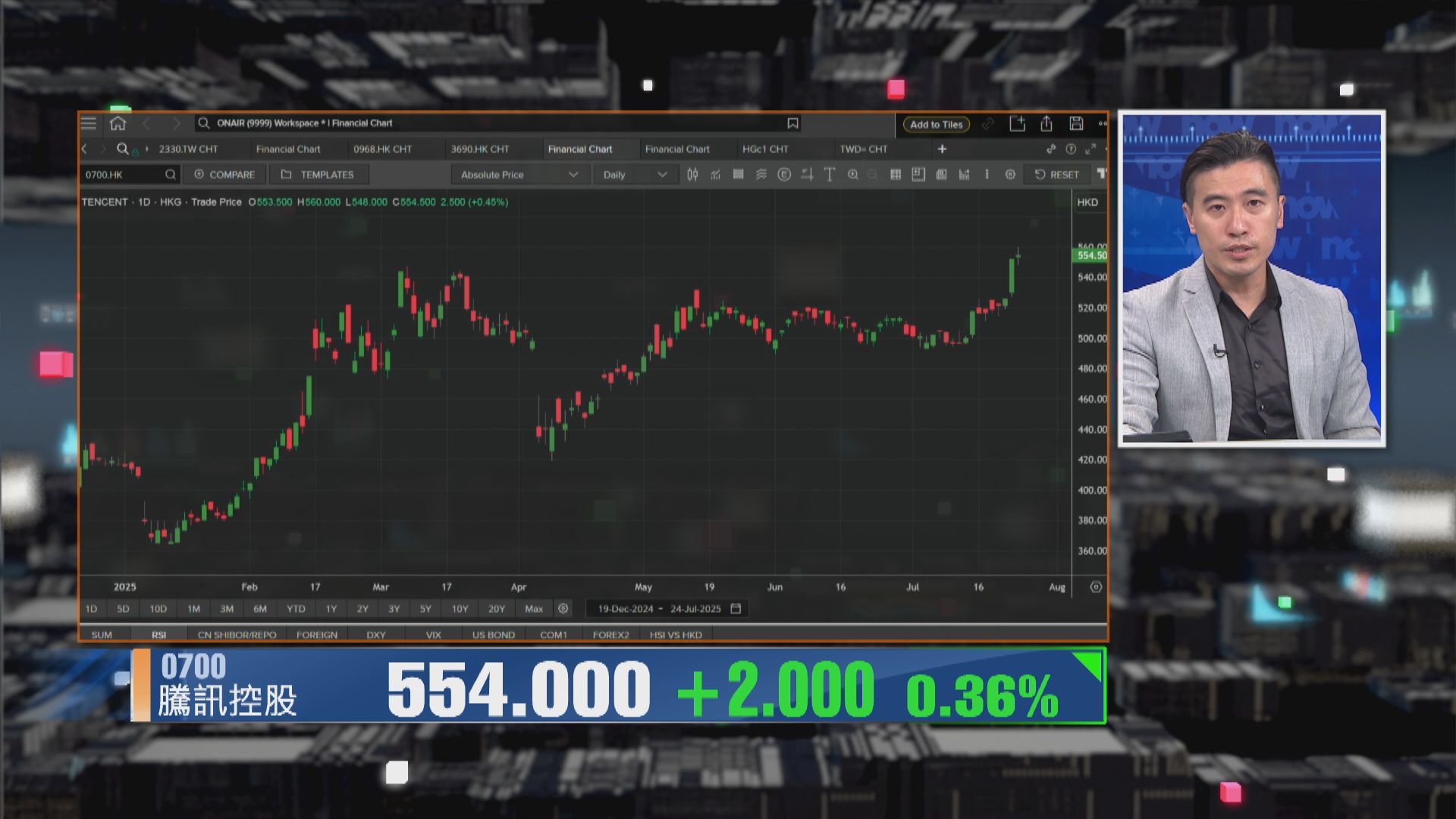Click the ONAIR workspace search bar
The width and height of the screenshot is (1456, 819).
click(499, 123)
